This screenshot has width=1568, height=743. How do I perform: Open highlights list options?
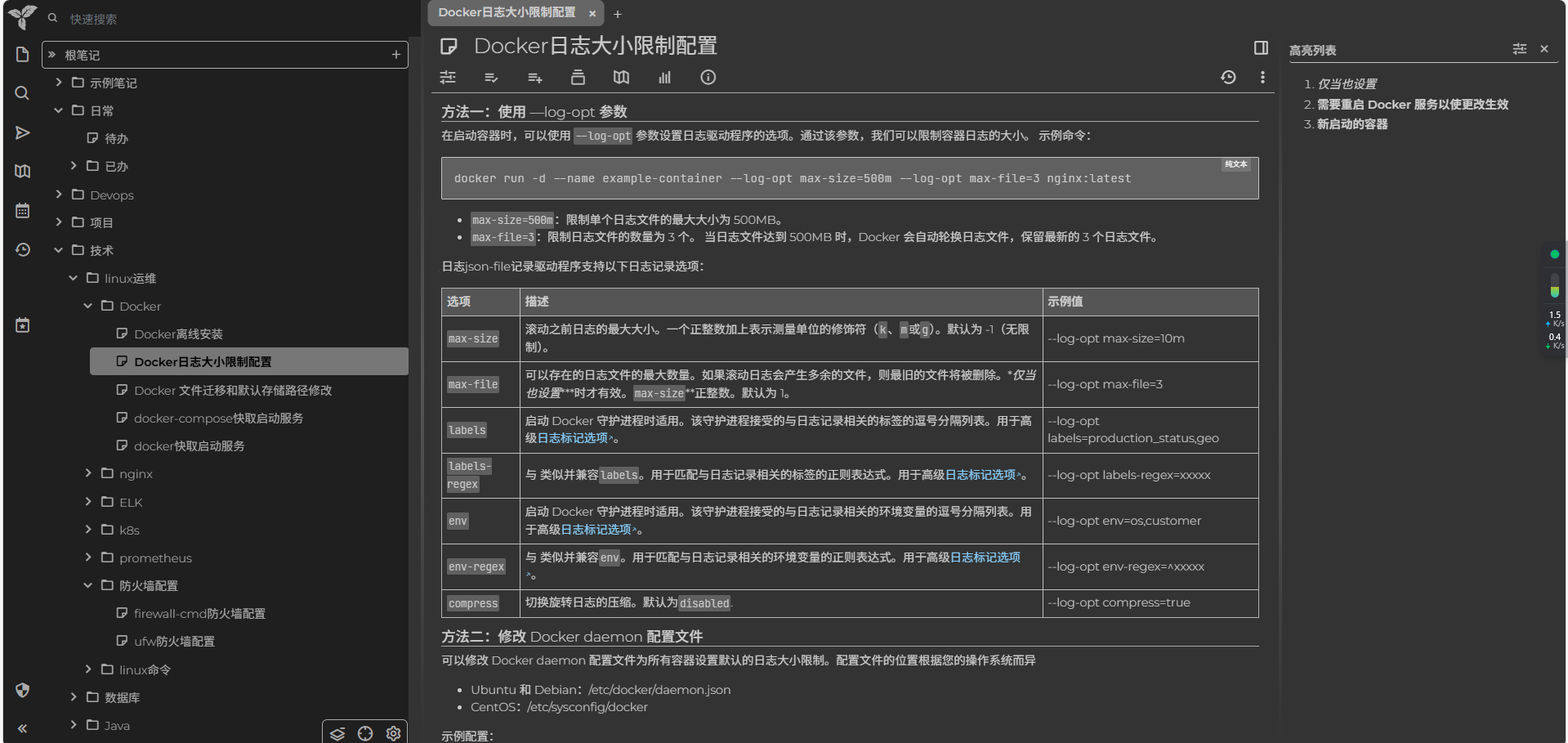(x=1519, y=49)
